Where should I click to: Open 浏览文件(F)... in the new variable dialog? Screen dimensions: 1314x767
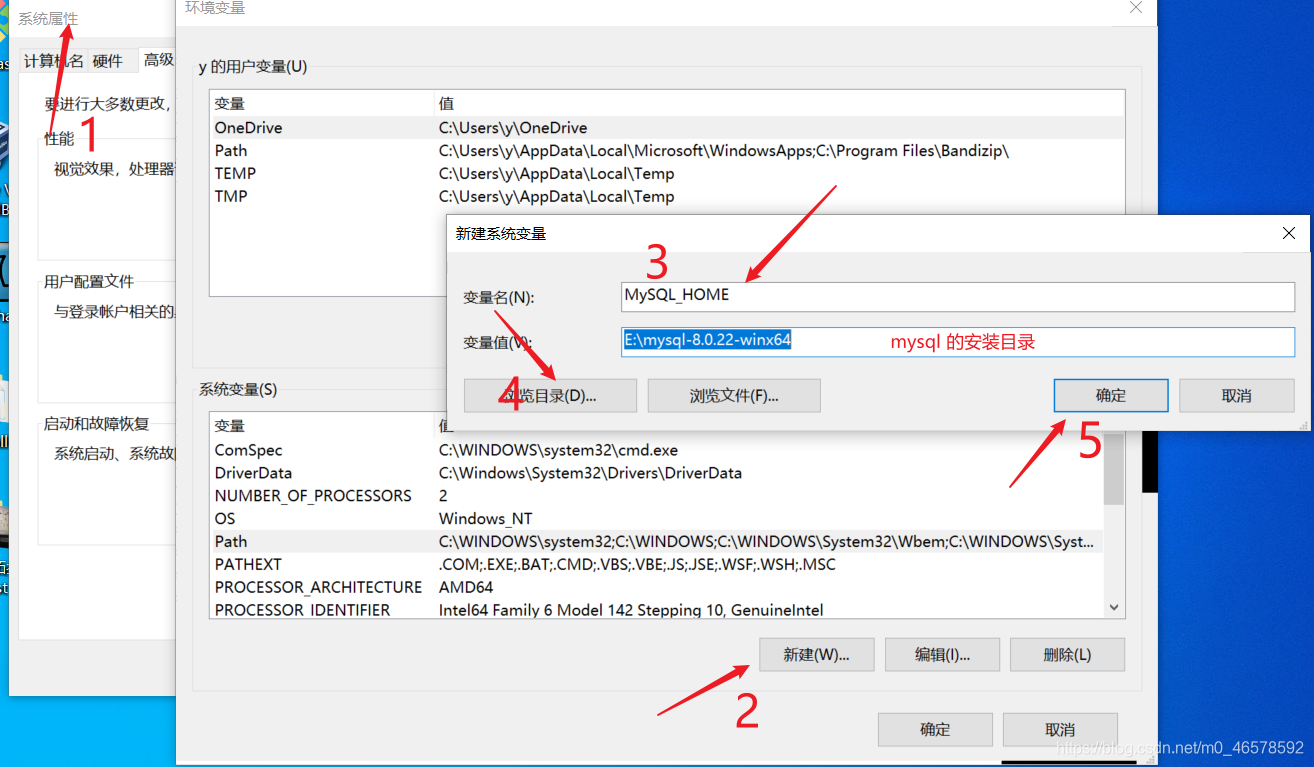734,395
